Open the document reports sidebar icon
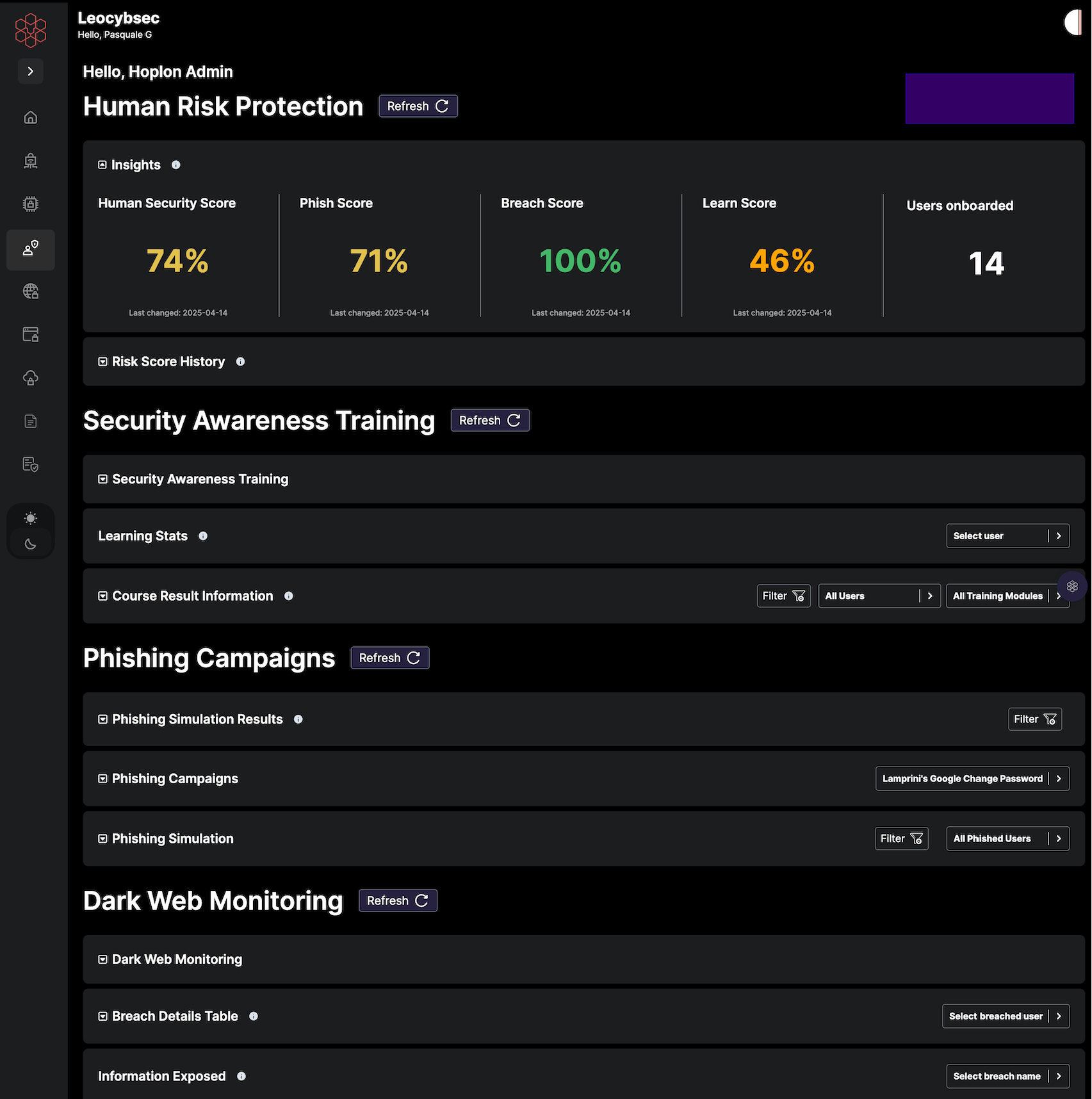The image size is (1092, 1099). 31,421
